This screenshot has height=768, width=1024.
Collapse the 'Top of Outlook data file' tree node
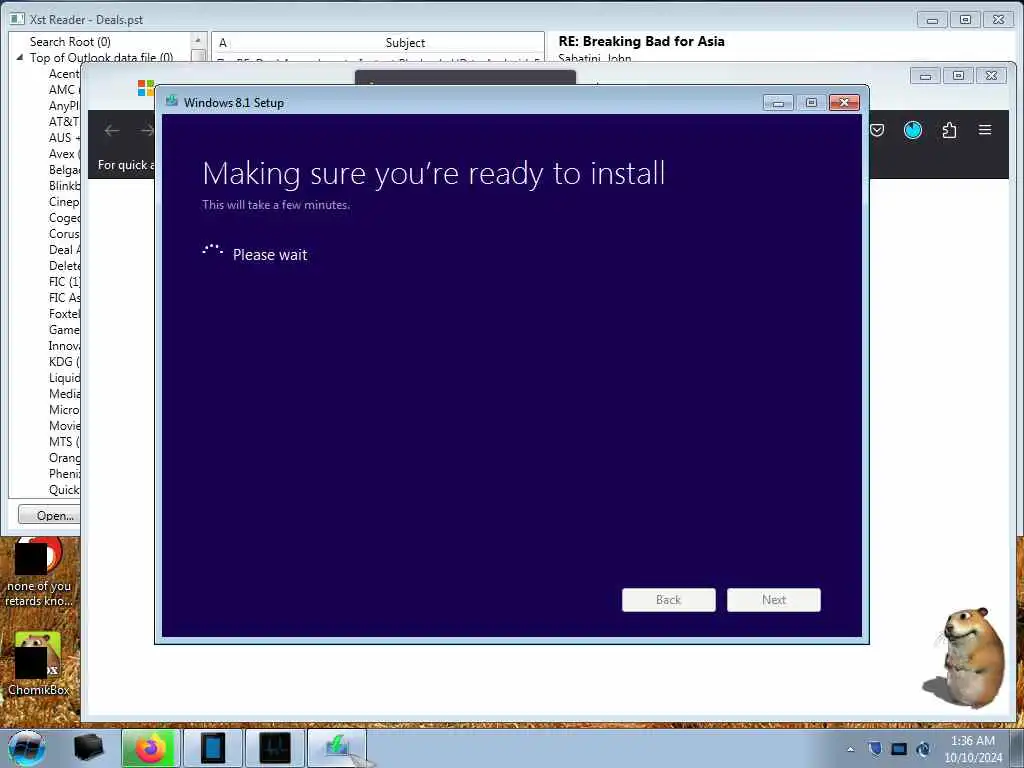(20, 57)
